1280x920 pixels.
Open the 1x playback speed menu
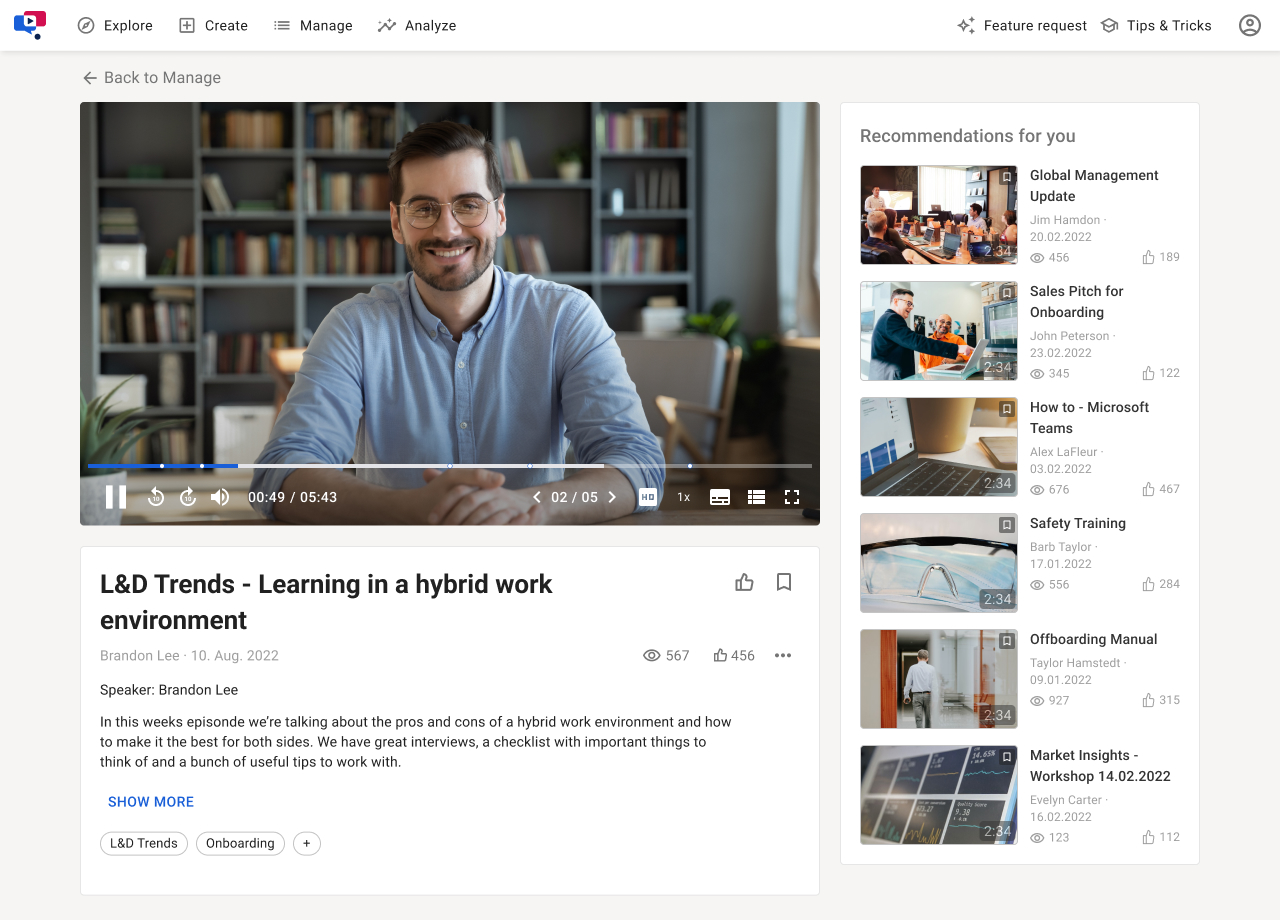click(x=684, y=497)
